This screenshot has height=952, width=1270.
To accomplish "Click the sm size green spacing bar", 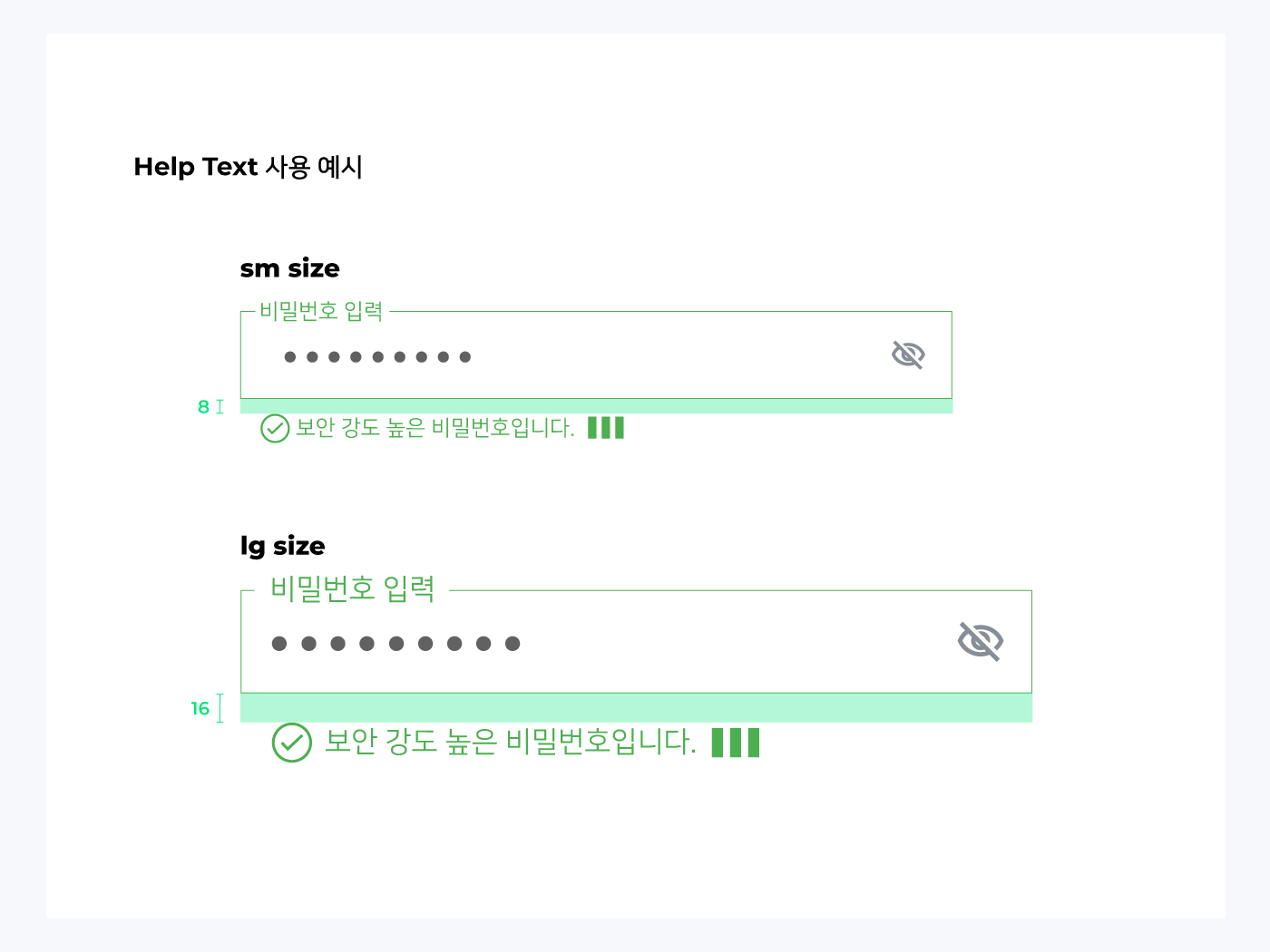I will point(596,406).
